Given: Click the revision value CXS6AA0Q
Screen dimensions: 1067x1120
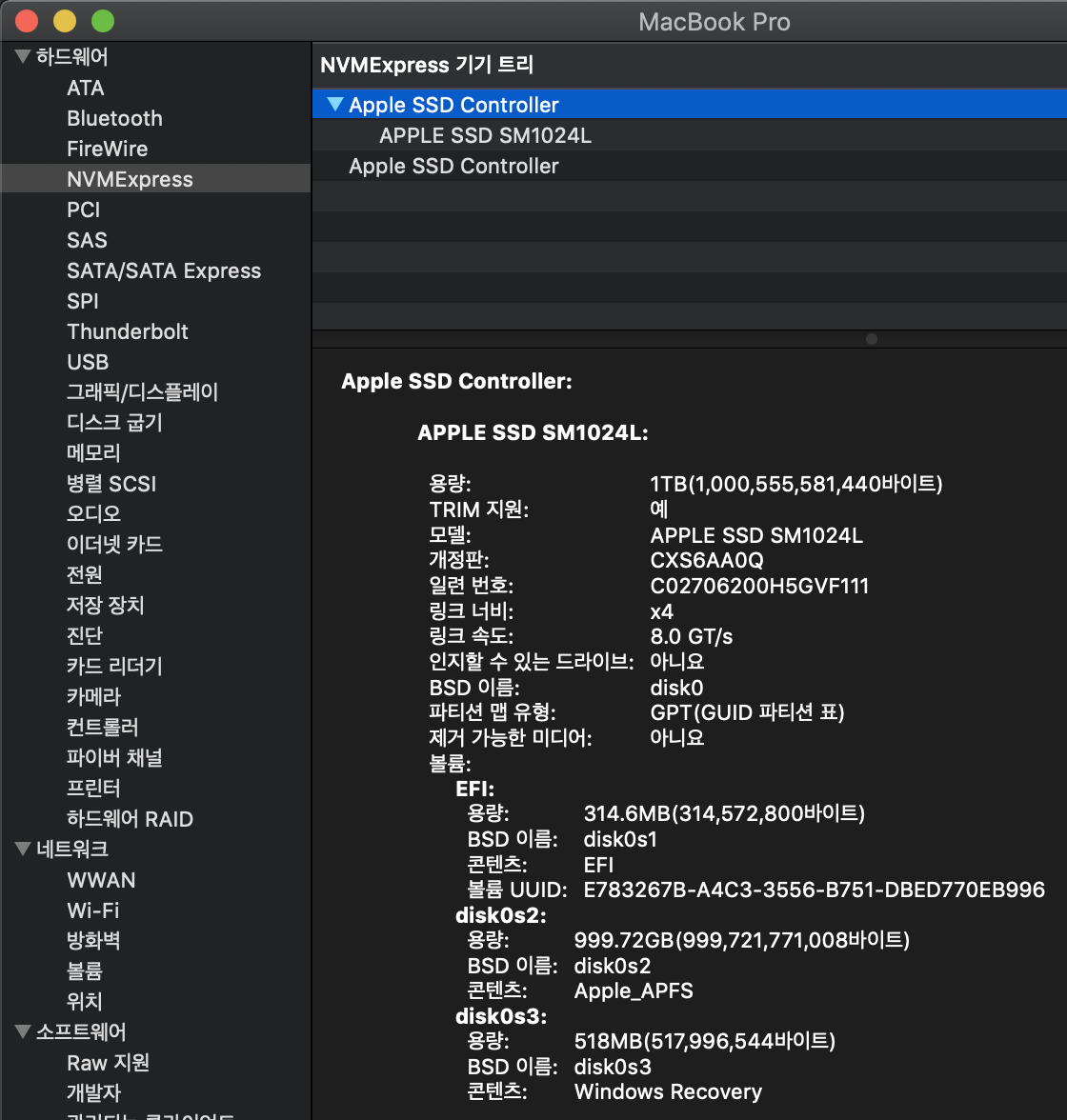Looking at the screenshot, I should tap(707, 561).
